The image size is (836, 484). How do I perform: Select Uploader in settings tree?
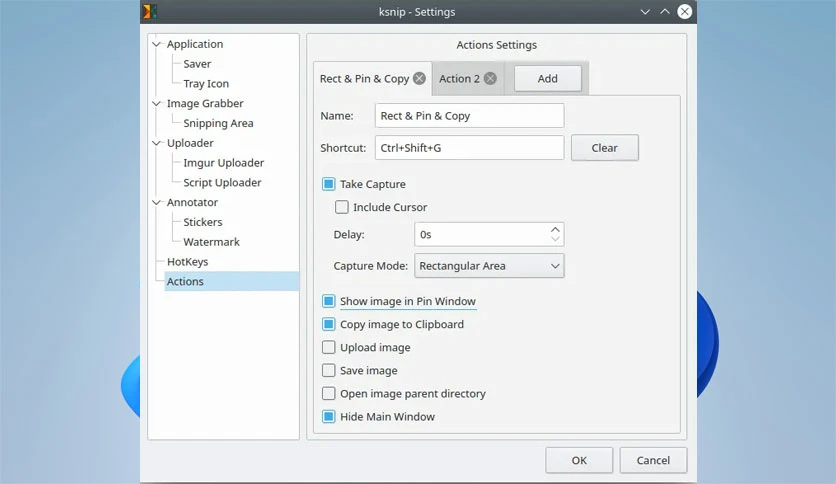190,143
